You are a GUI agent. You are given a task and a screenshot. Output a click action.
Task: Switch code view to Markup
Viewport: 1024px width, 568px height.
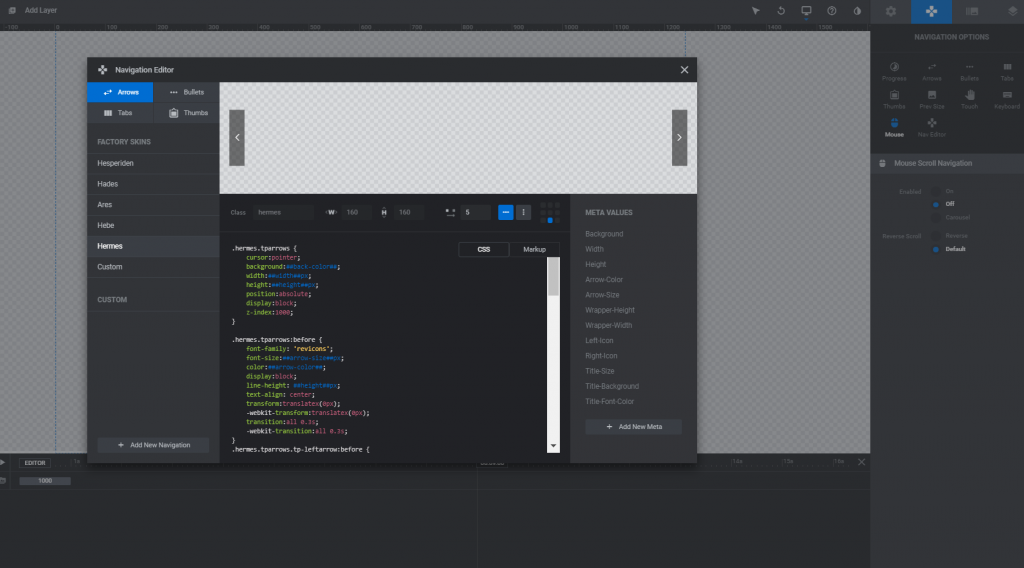[x=534, y=249]
